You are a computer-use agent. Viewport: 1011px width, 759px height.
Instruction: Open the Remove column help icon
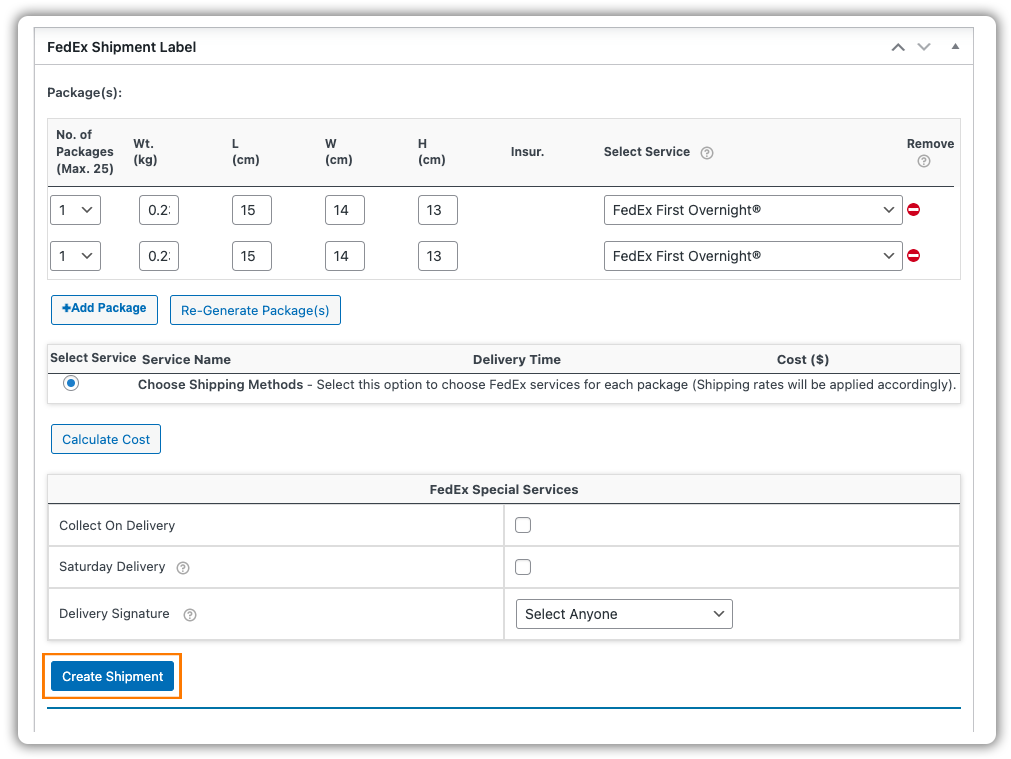click(923, 161)
